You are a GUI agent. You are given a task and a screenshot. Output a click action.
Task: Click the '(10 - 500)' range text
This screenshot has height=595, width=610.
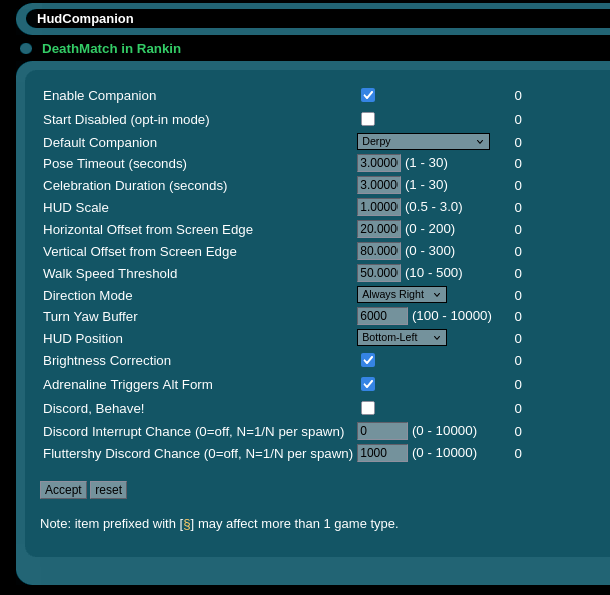pos(434,273)
